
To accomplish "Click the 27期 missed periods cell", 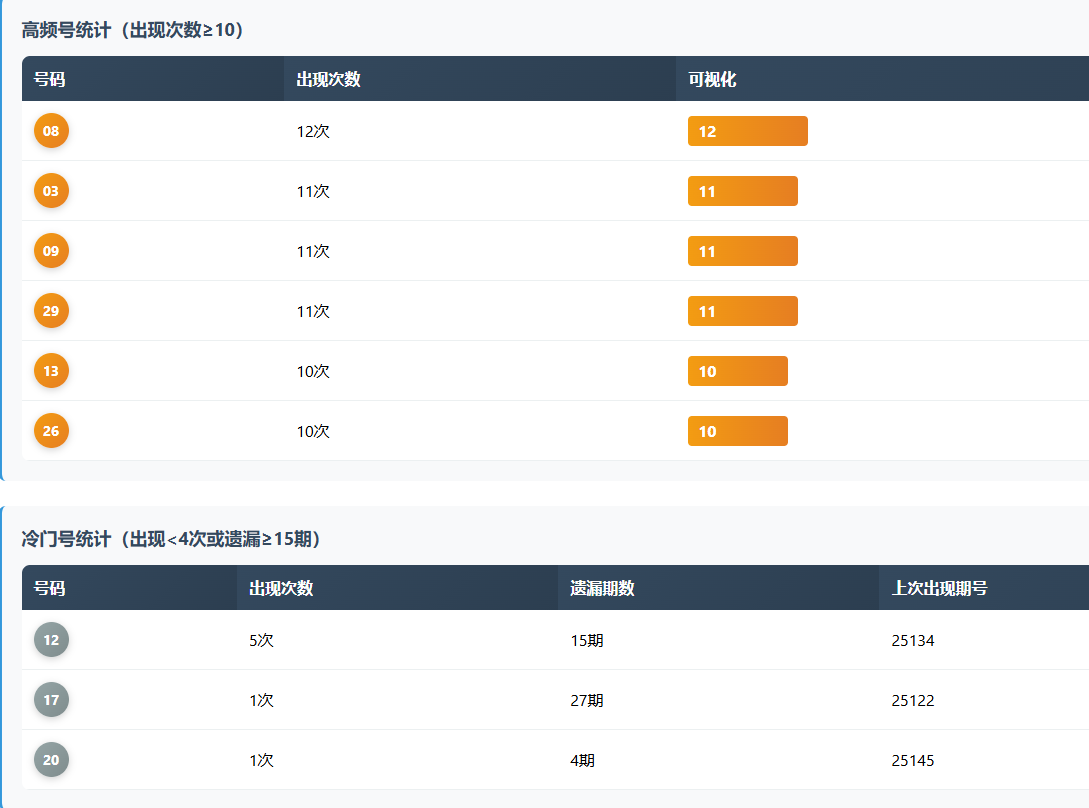I will (586, 700).
